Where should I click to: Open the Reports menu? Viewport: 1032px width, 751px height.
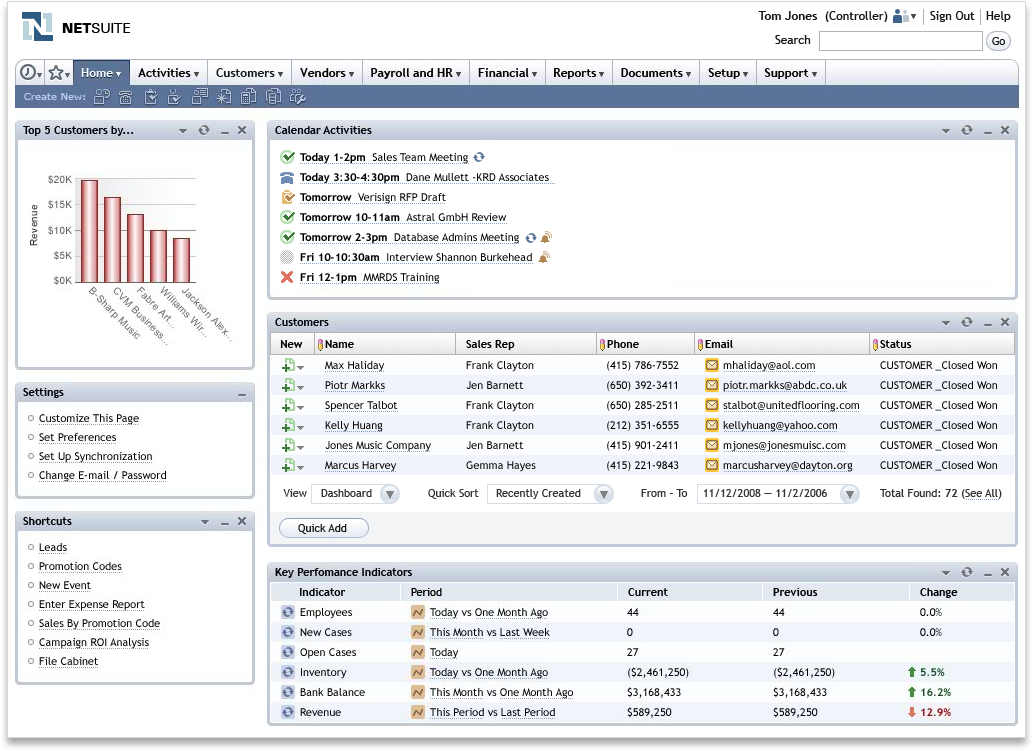[579, 73]
